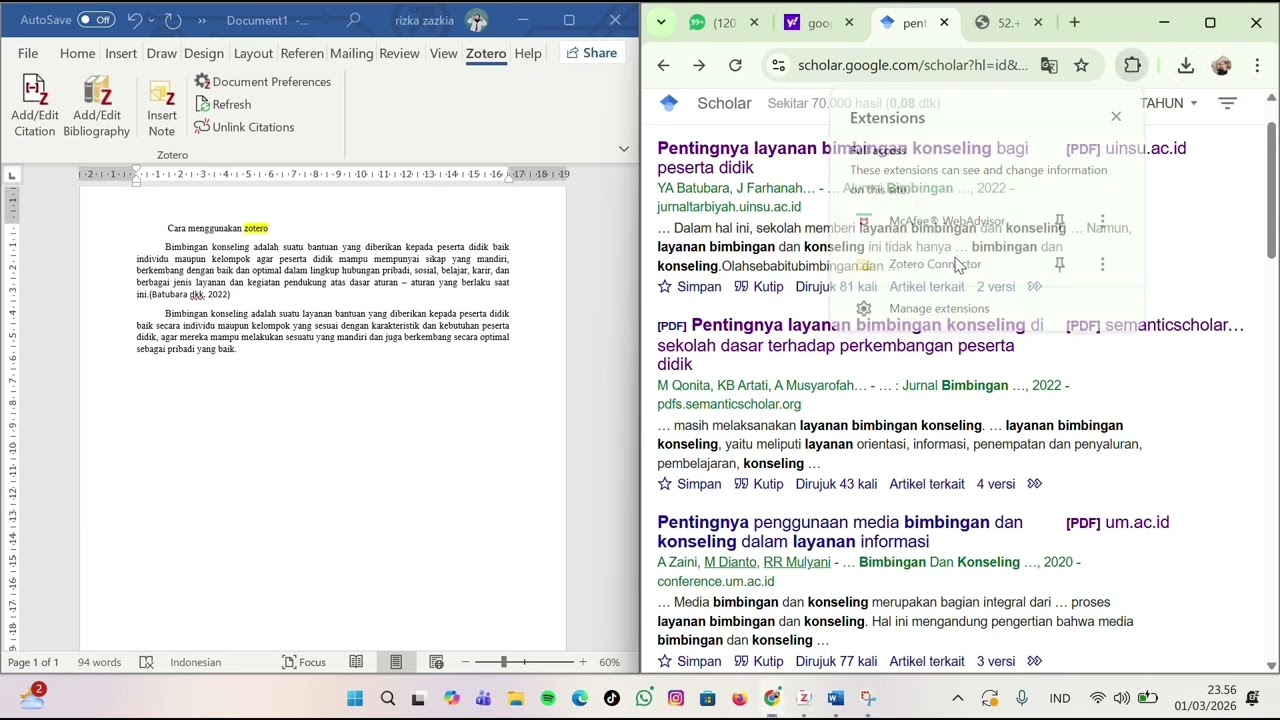Click the Windows Start button
The height and width of the screenshot is (720, 1280).
click(x=355, y=698)
